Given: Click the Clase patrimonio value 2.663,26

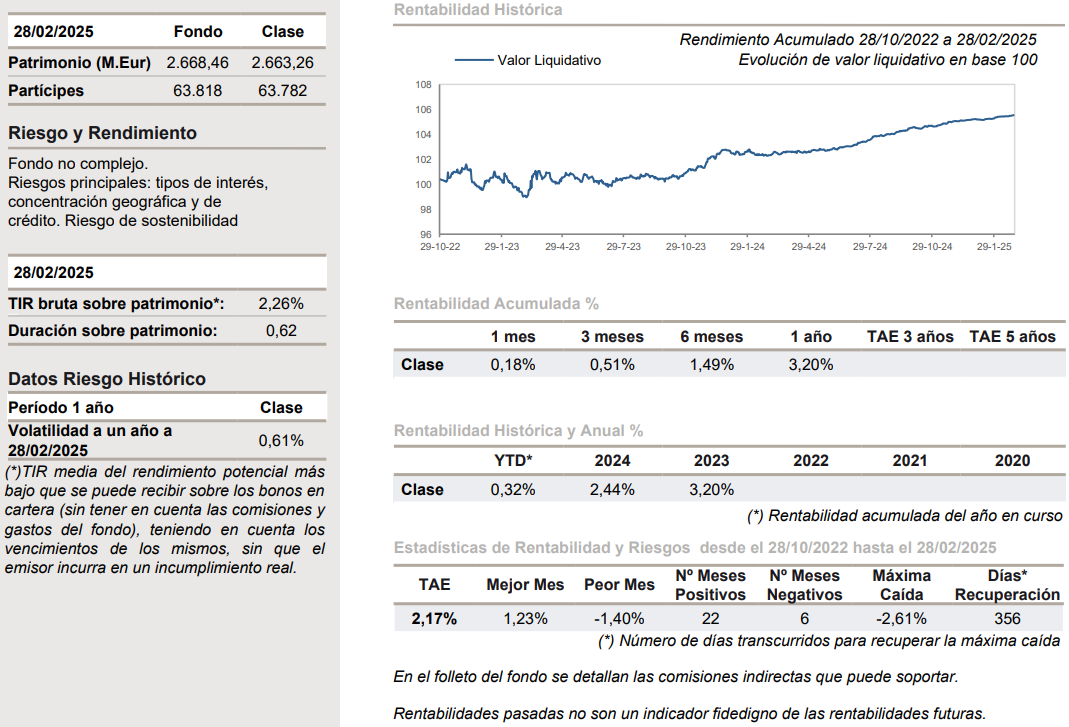Looking at the screenshot, I should click(x=282, y=63).
